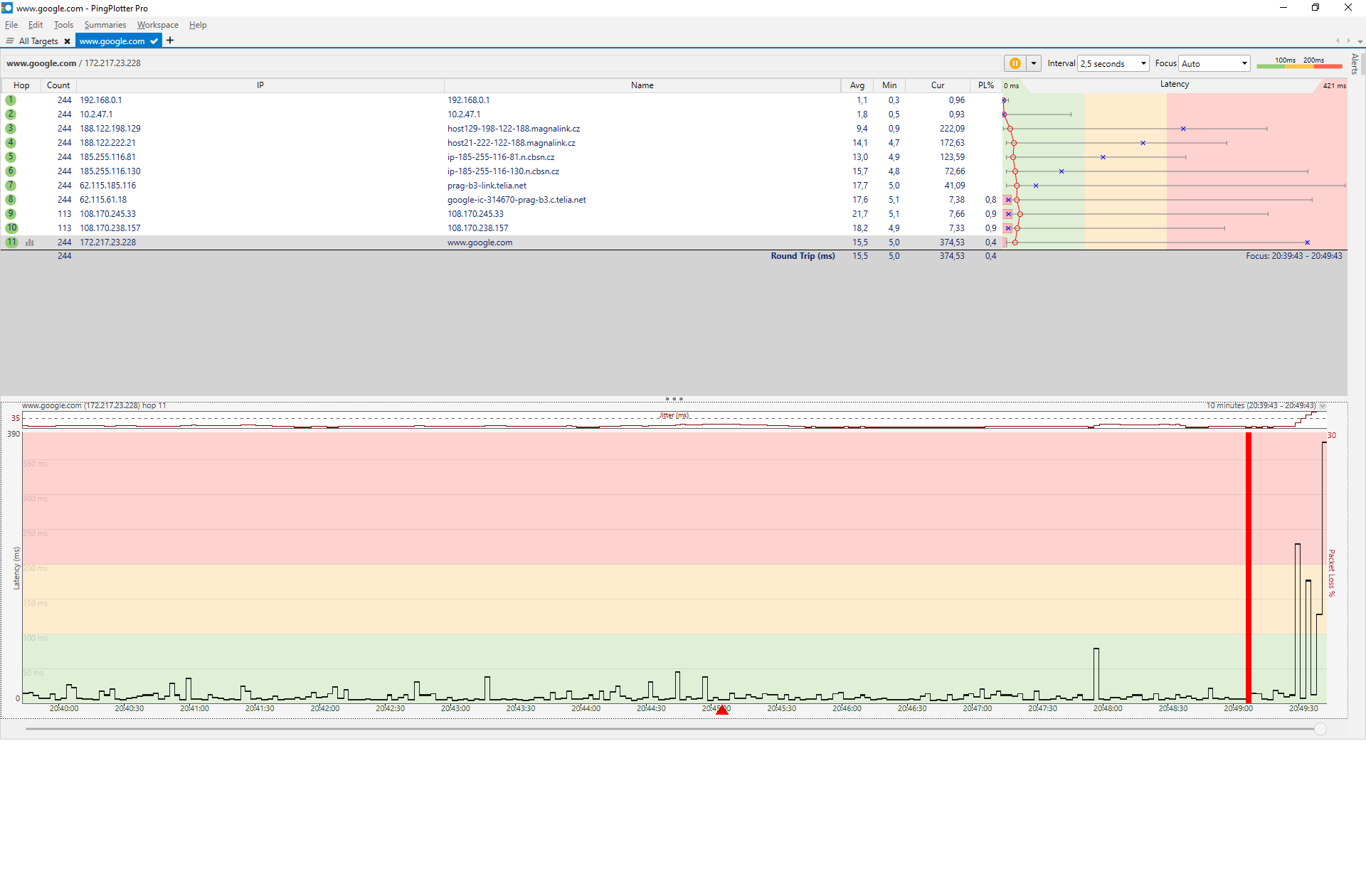Click the green hop 8 circle icon
The height and width of the screenshot is (896, 1366).
tap(11, 200)
